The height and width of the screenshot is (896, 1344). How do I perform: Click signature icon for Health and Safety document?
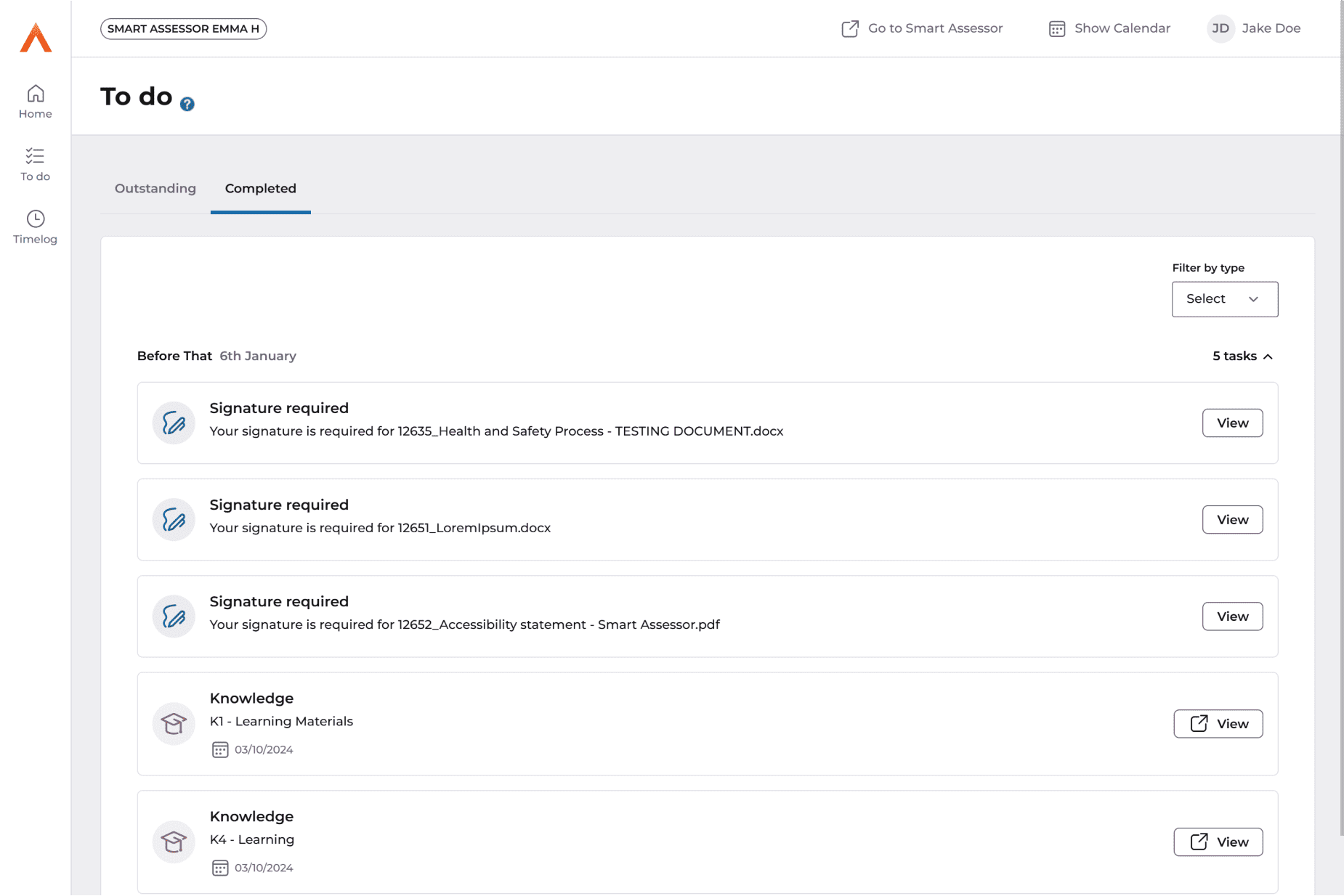tap(174, 423)
